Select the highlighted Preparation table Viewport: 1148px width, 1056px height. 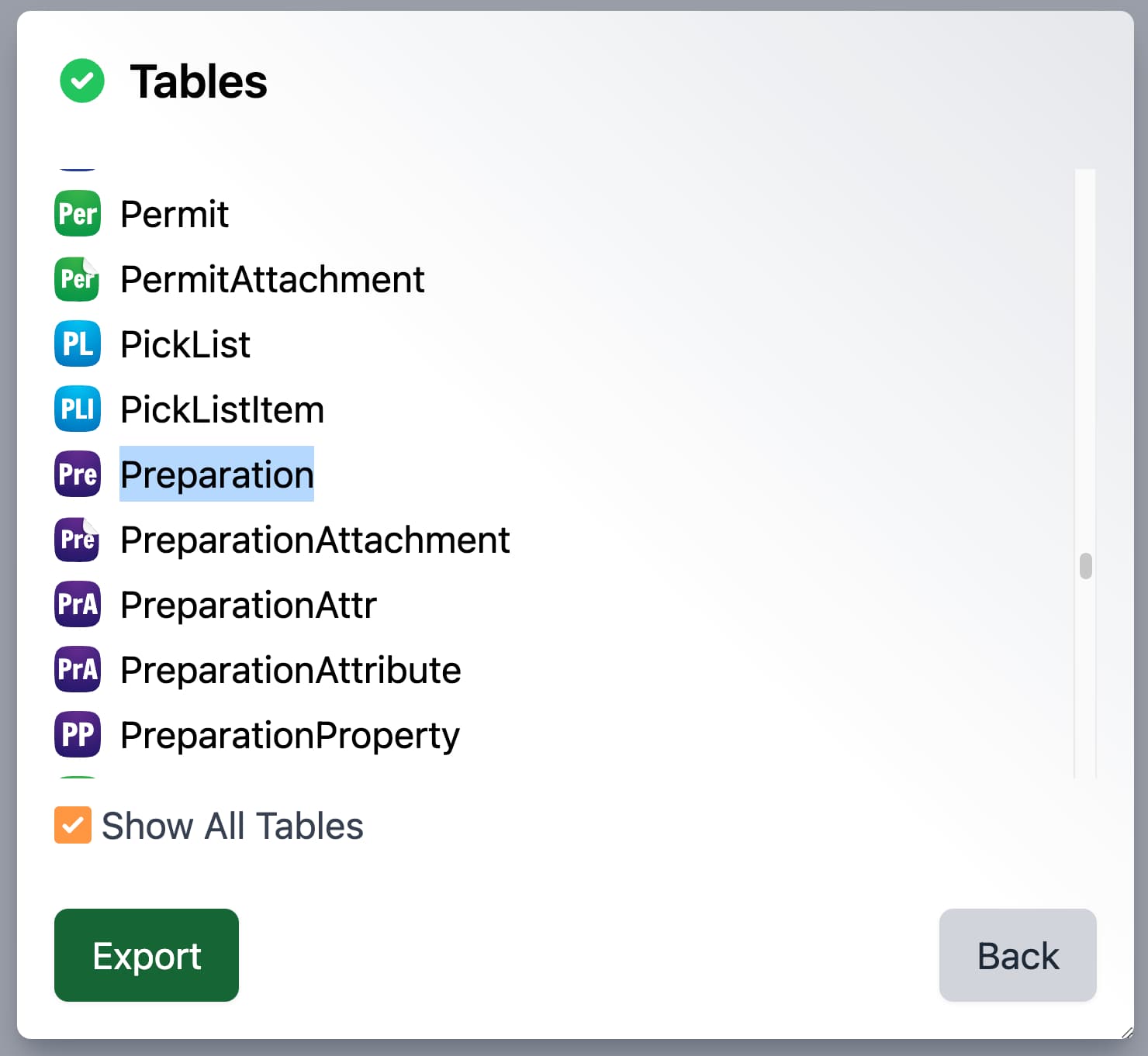coord(216,475)
